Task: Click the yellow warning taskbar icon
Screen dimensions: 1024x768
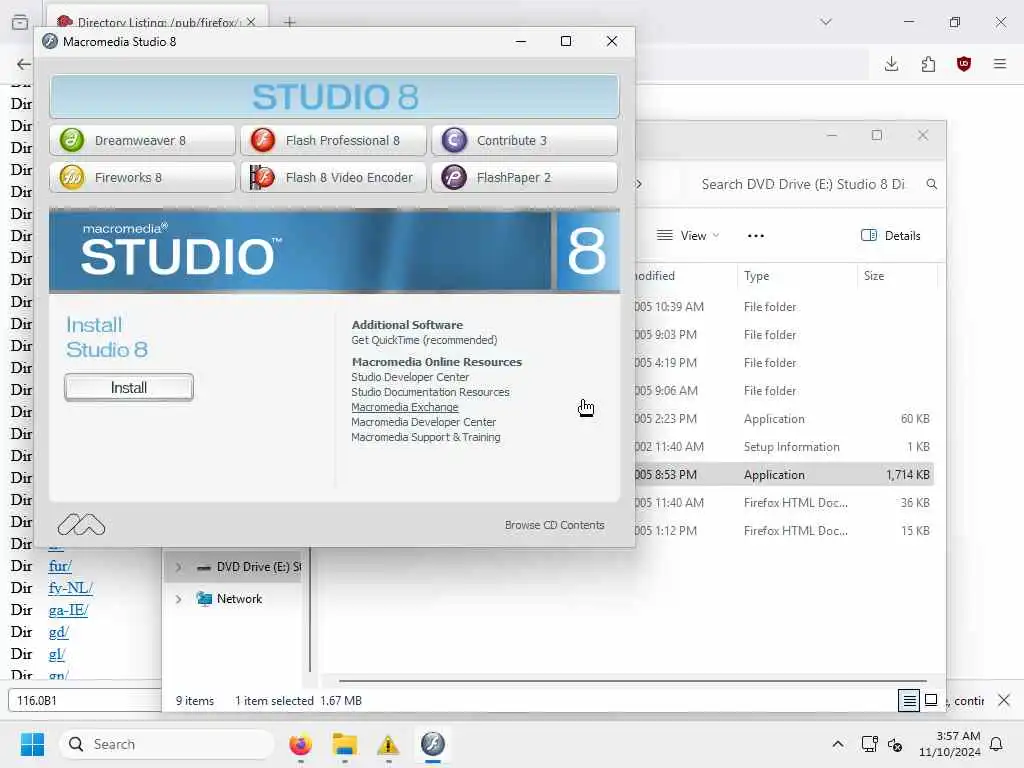Action: coord(388,744)
